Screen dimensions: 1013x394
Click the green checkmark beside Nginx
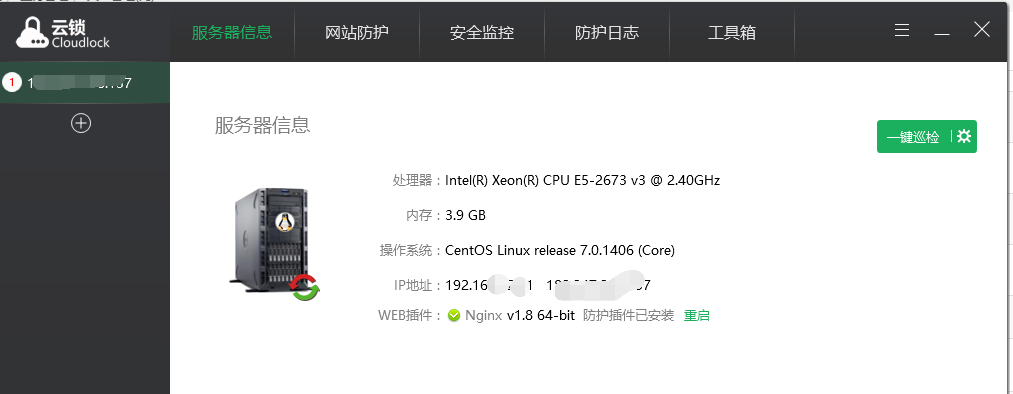tap(454, 316)
